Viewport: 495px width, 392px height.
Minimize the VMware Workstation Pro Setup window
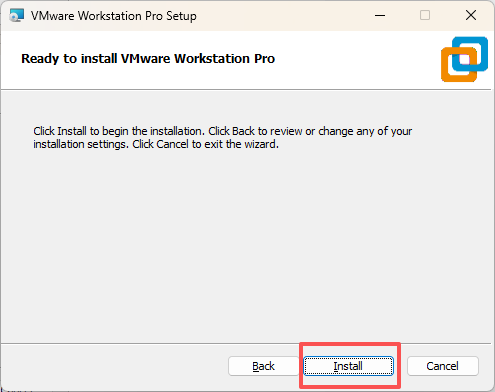(x=380, y=15)
